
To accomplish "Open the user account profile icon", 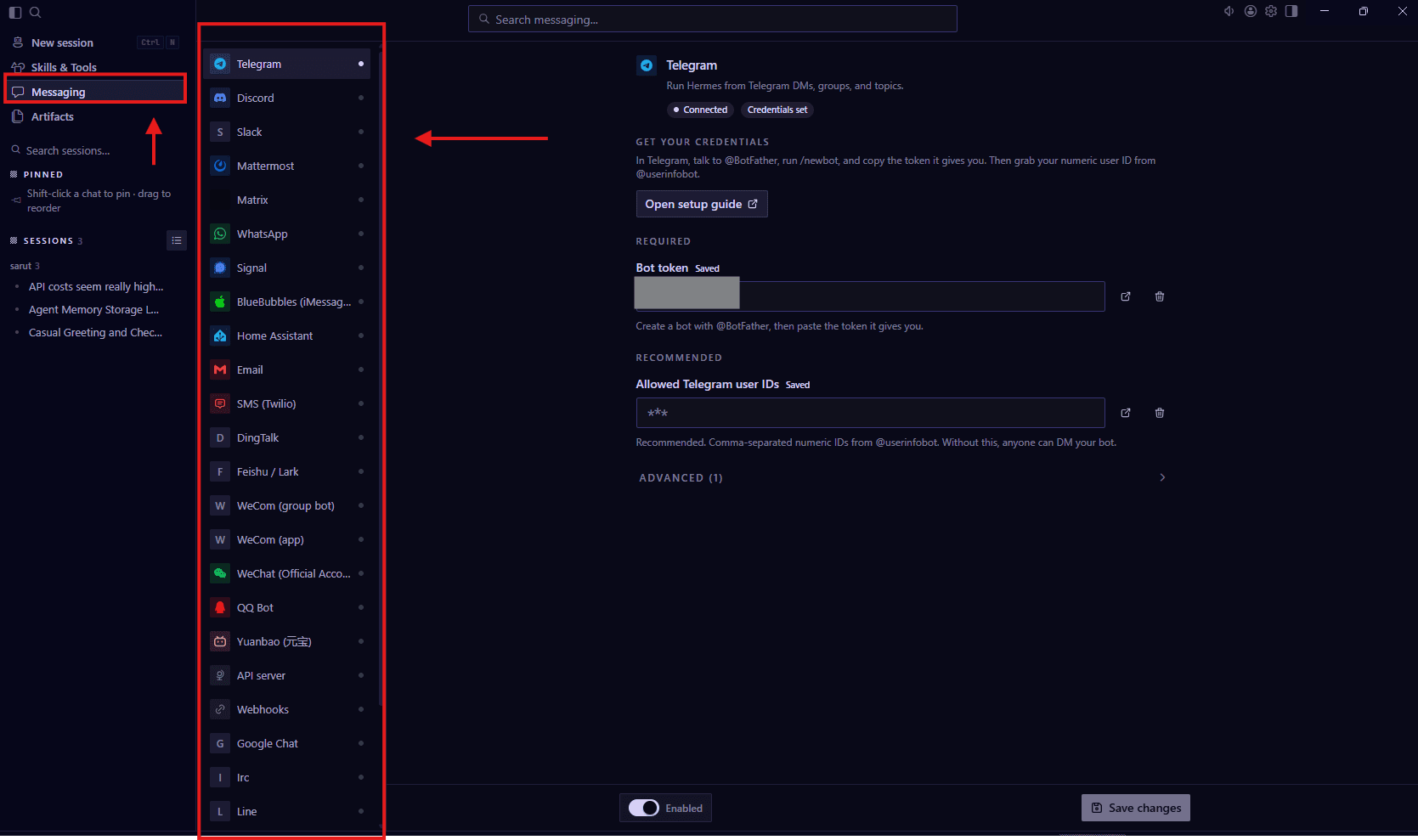I will point(1251,11).
